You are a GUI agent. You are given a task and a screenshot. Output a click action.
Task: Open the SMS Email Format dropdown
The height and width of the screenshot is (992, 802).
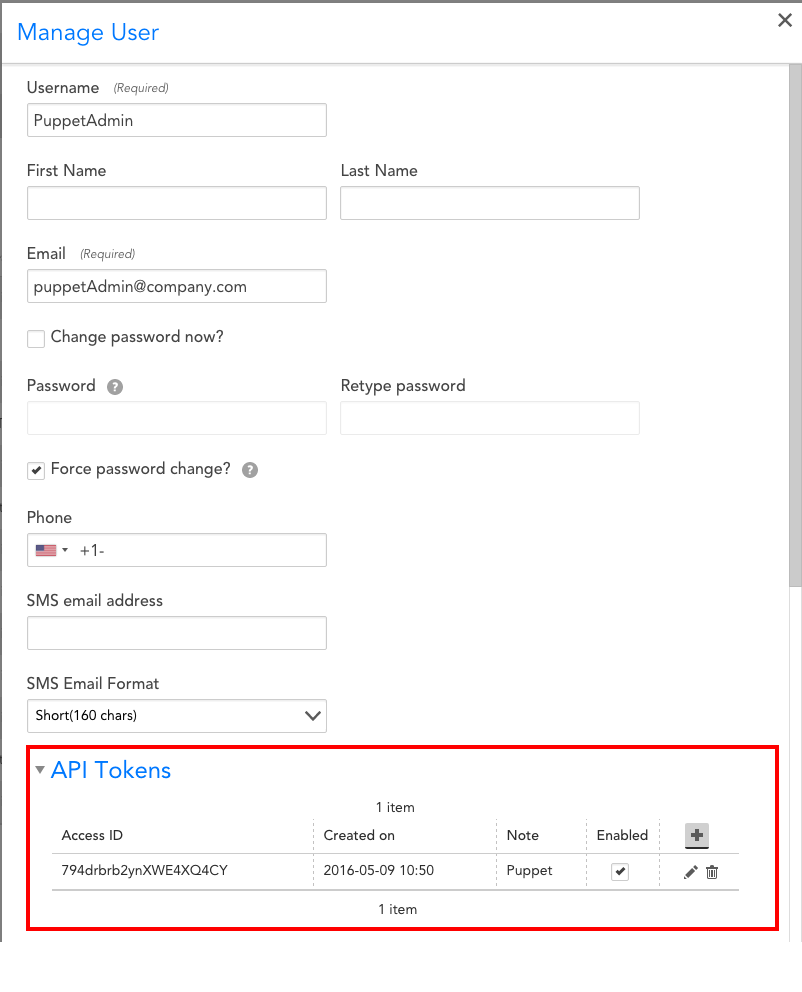pyautogui.click(x=177, y=716)
